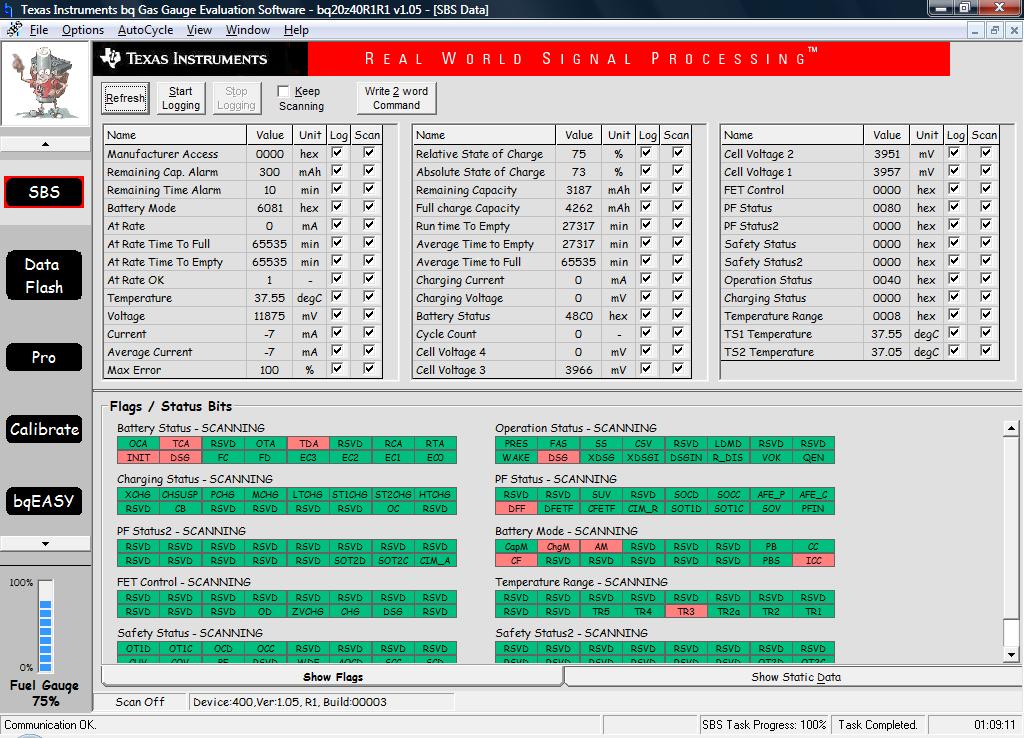This screenshot has height=738, width=1024.
Task: Click Write 2 word Command button
Action: [396, 98]
